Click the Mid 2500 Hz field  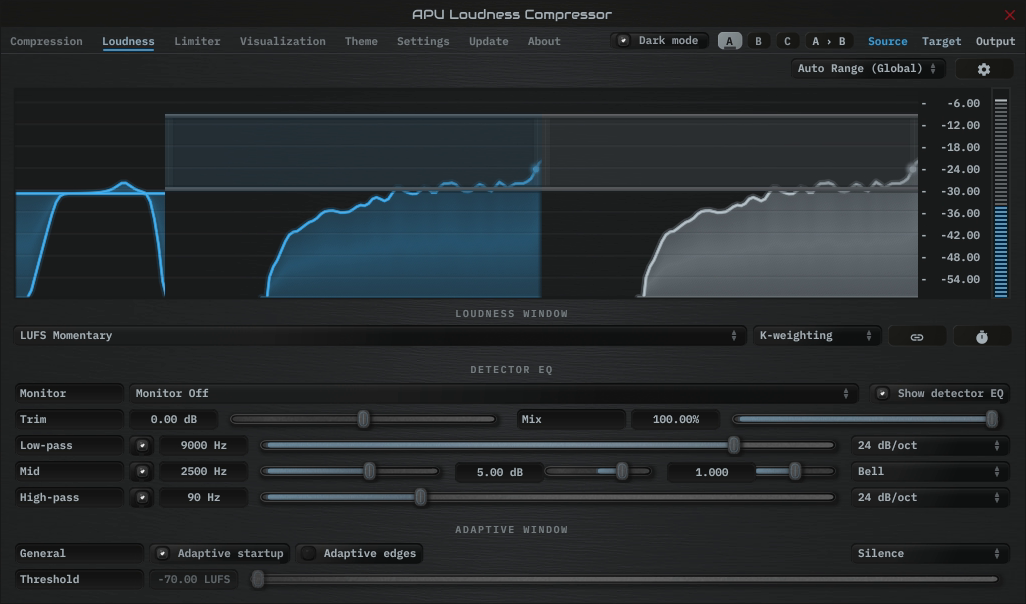click(203, 472)
